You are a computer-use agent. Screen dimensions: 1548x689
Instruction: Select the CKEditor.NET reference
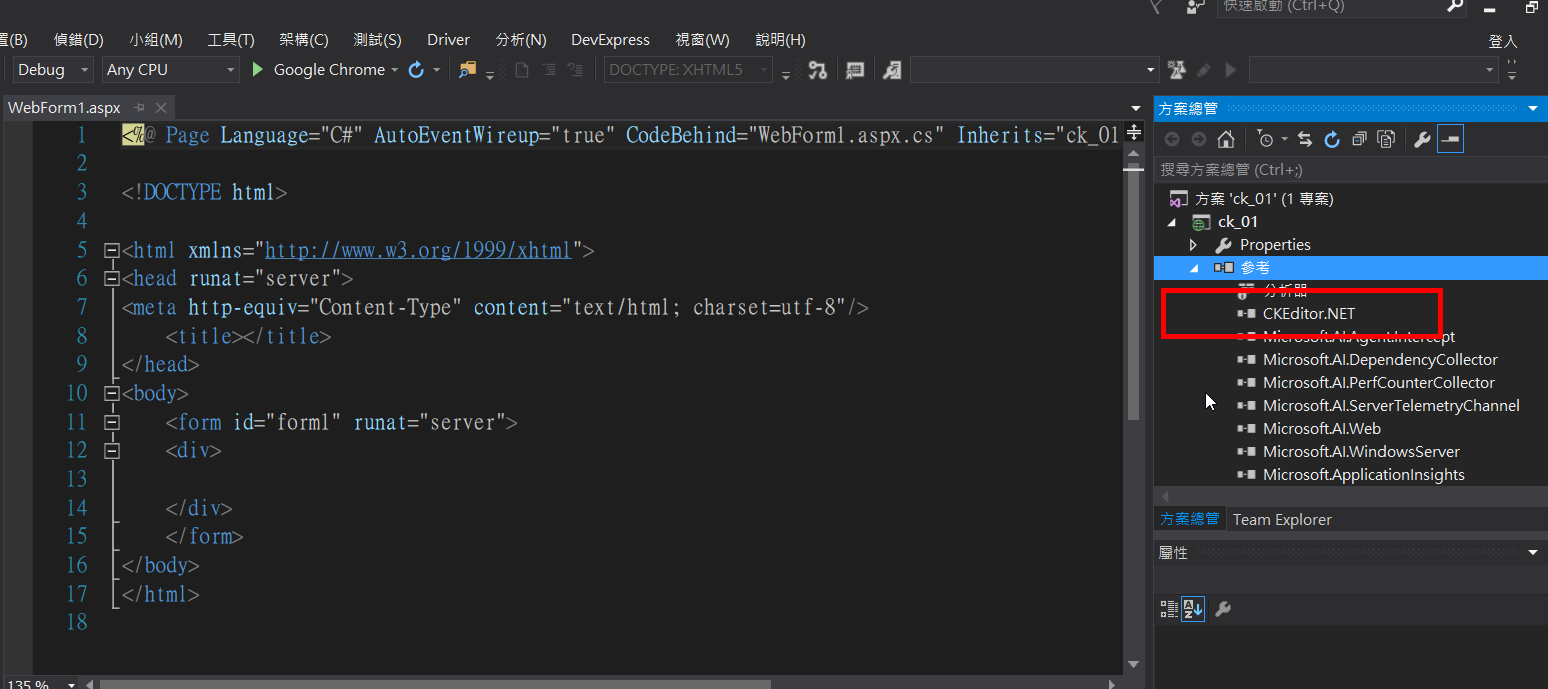coord(1309,314)
